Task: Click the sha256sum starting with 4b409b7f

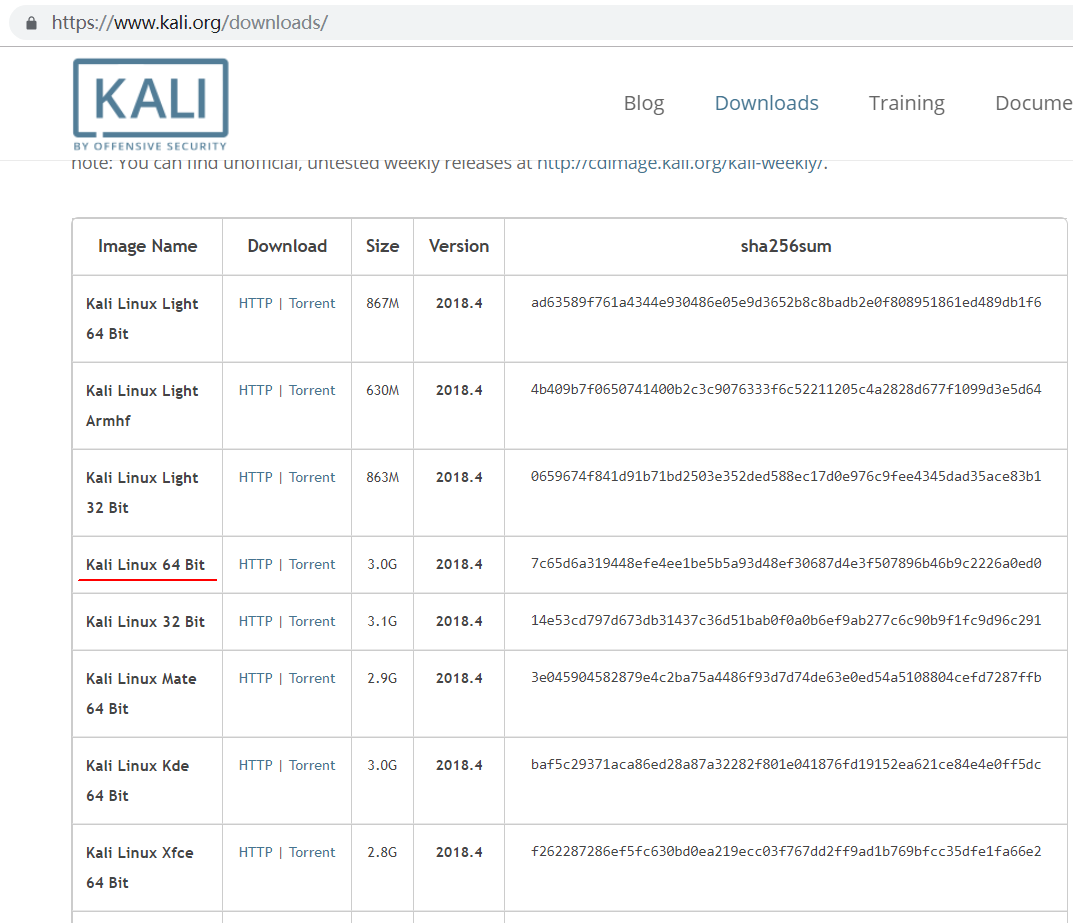Action: (x=786, y=389)
